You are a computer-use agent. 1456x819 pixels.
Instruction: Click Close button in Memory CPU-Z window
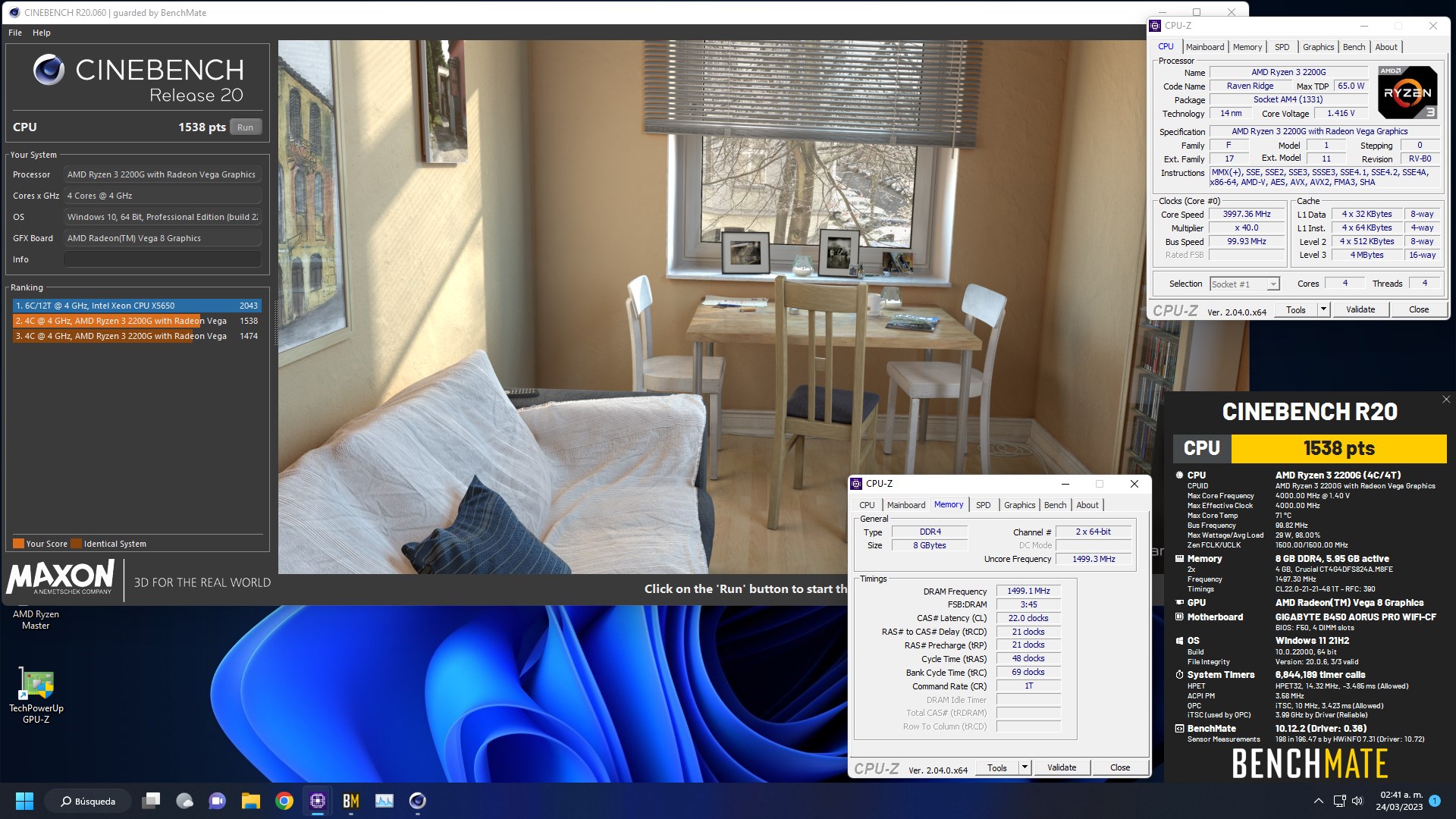coord(1120,767)
